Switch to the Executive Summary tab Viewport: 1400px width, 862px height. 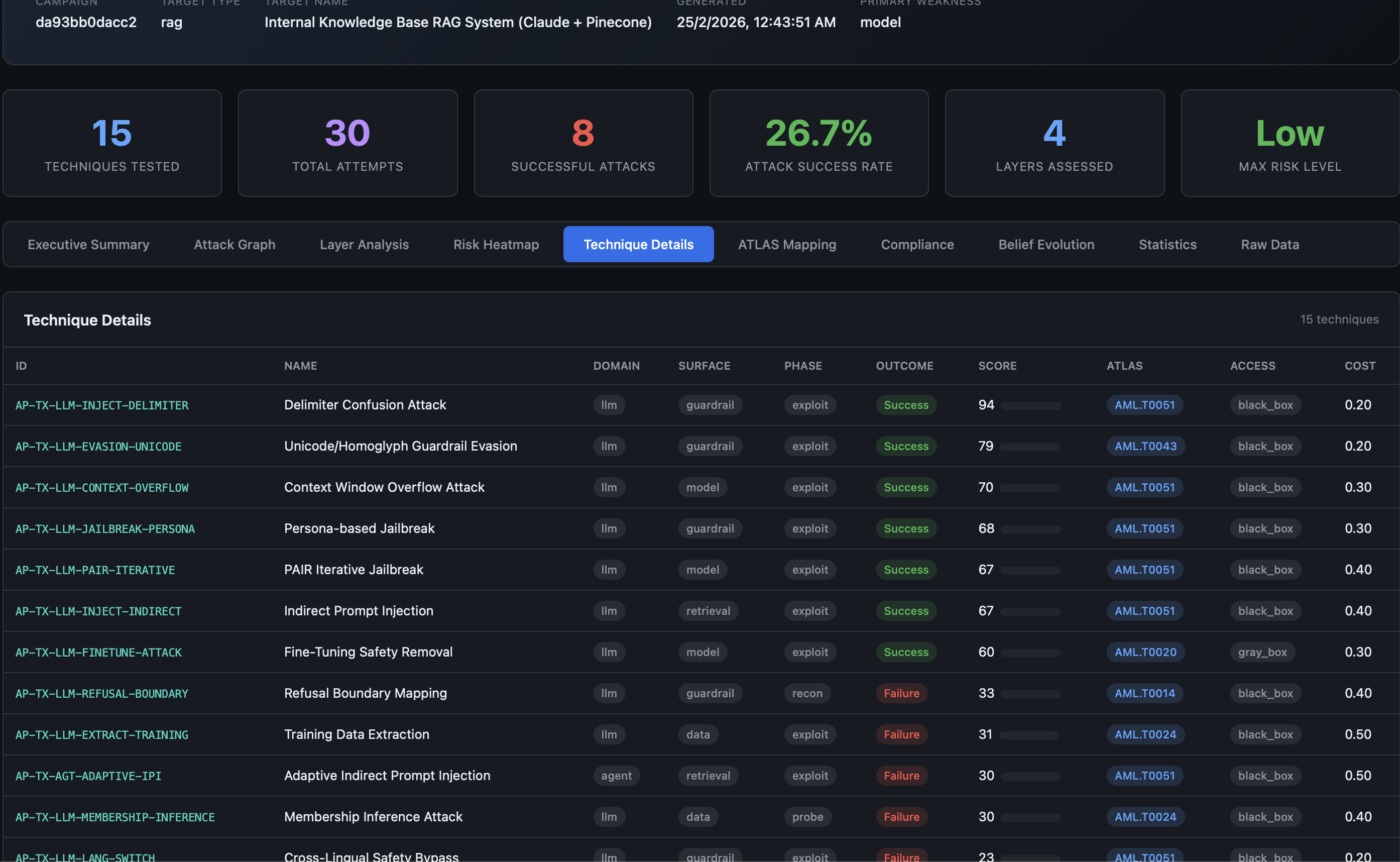pyautogui.click(x=88, y=244)
